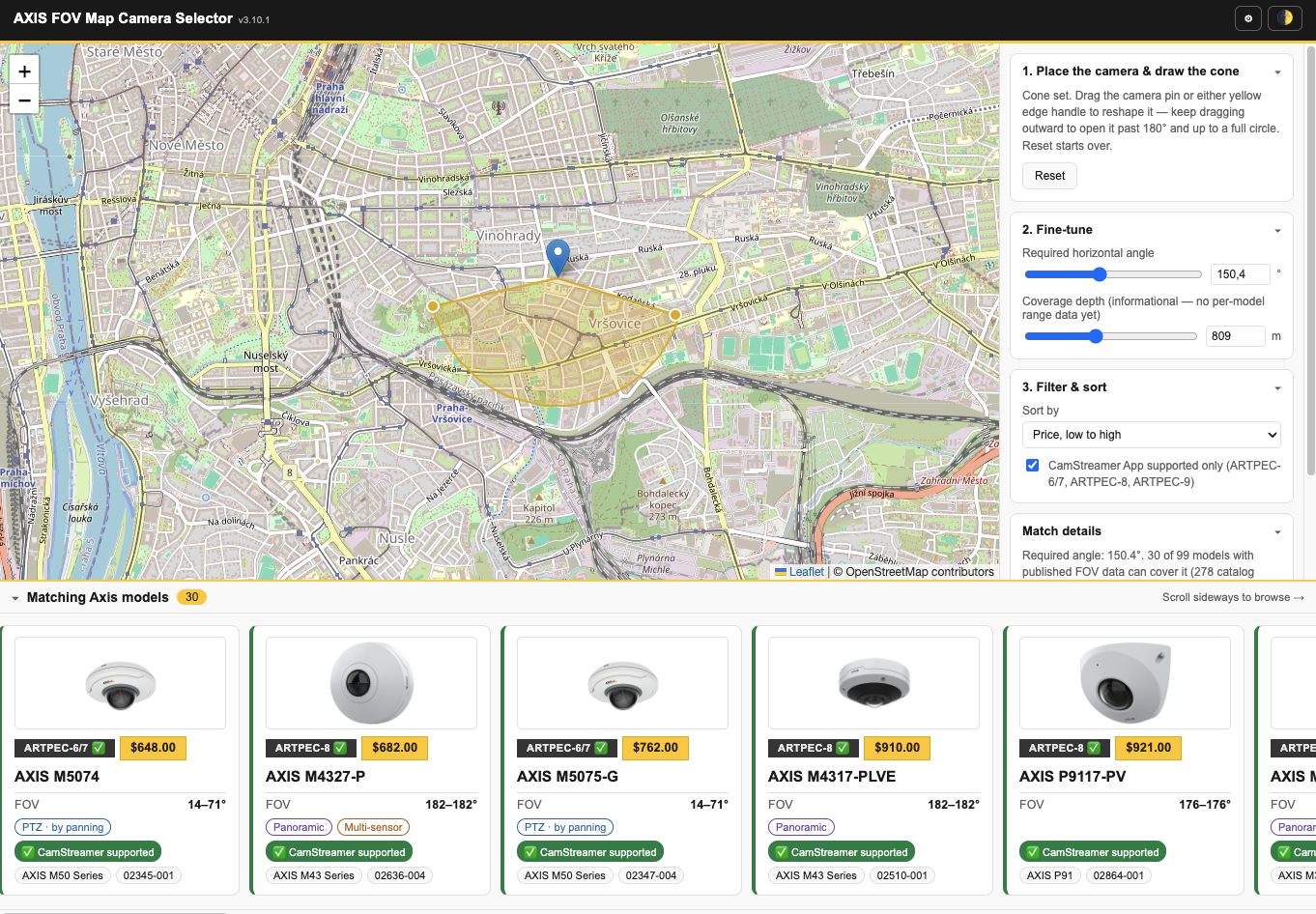Click CamStreamer supported badge on AXIS M4317-PLVE
1316x914 pixels.
(842, 852)
